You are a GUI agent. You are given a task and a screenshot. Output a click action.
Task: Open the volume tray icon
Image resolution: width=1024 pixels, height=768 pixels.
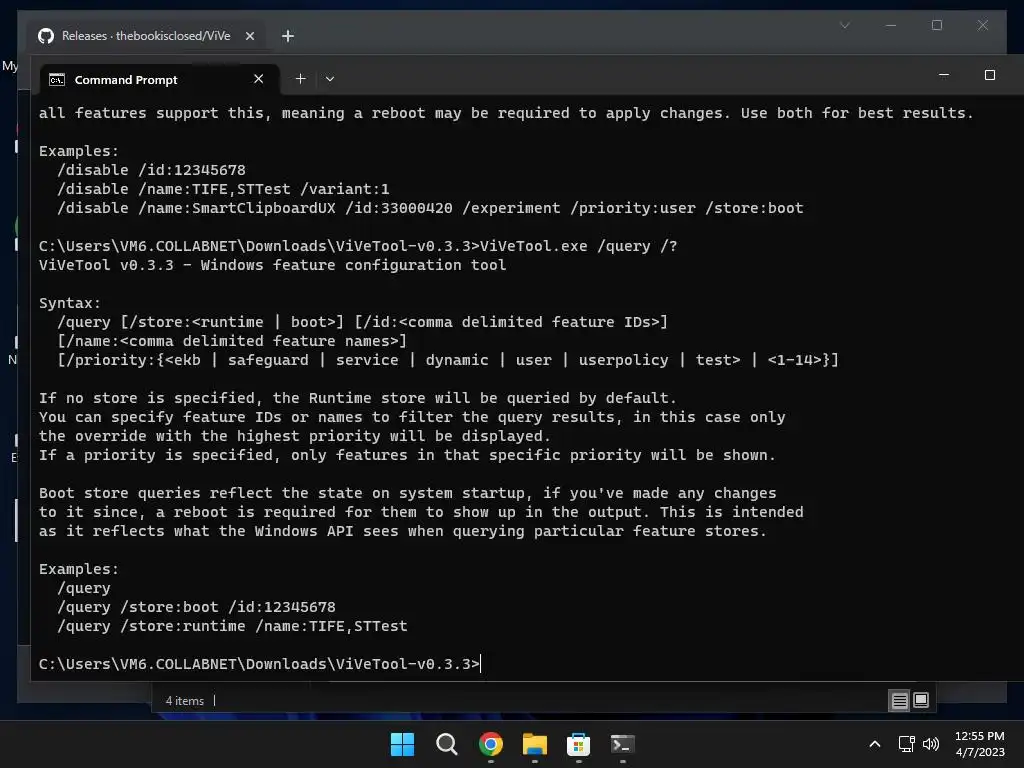pos(931,744)
